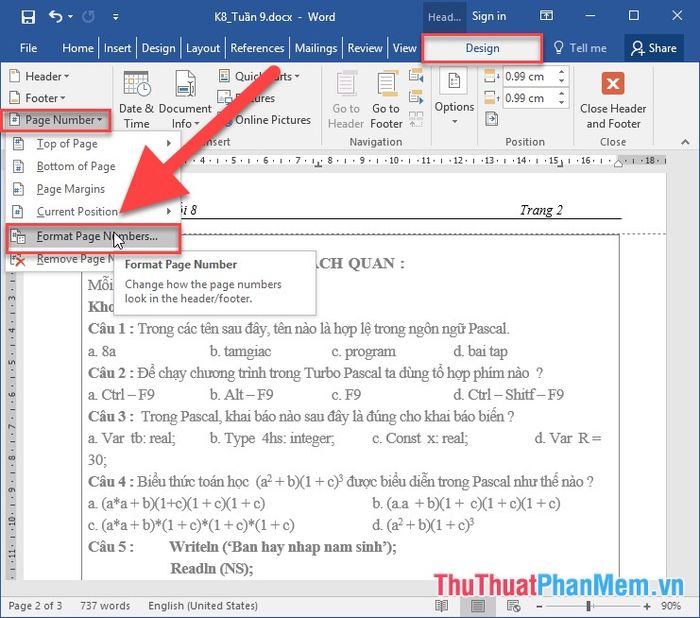700x618 pixels.
Task: Click the Read Mode view icon
Action: click(x=442, y=605)
